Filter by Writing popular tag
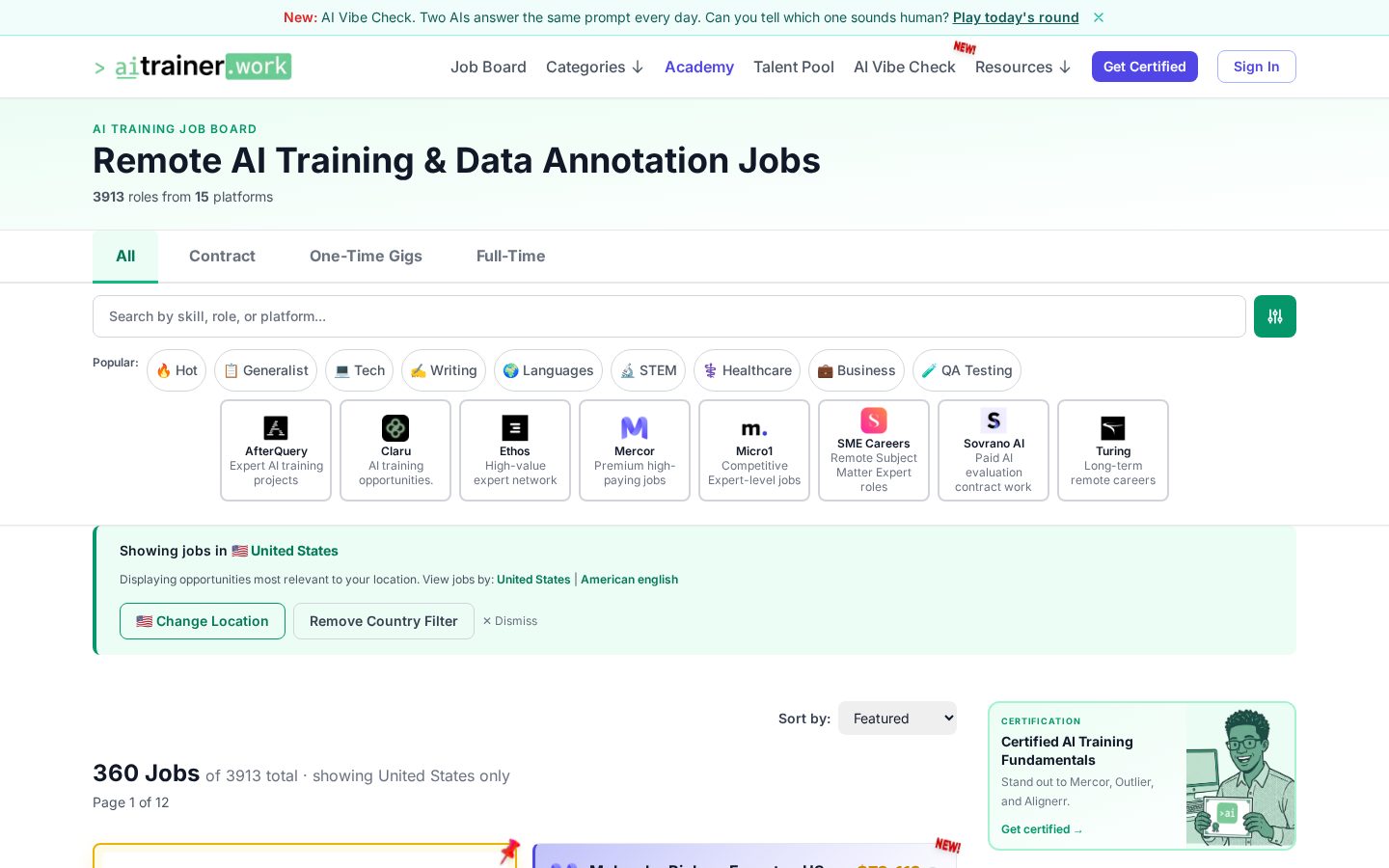The width and height of the screenshot is (1389, 868). (x=444, y=370)
